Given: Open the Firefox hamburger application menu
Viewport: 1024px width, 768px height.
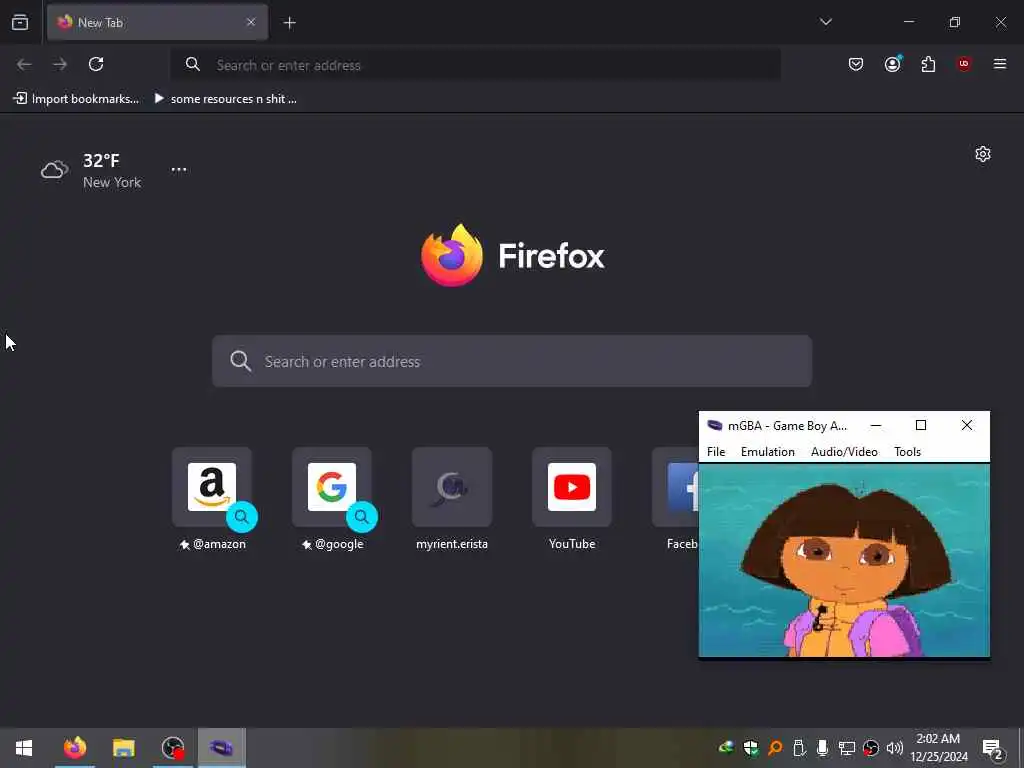Looking at the screenshot, I should point(1000,64).
